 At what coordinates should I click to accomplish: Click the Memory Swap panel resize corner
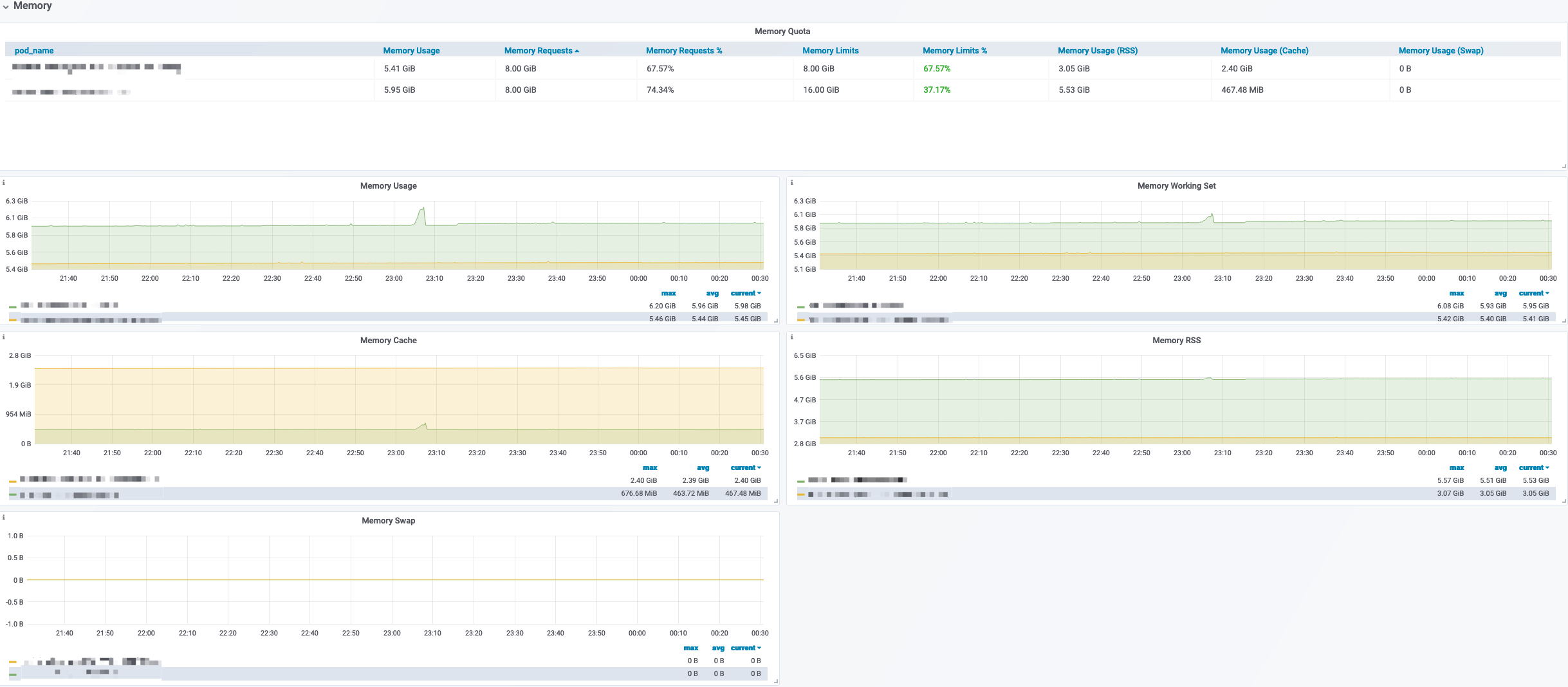776,681
